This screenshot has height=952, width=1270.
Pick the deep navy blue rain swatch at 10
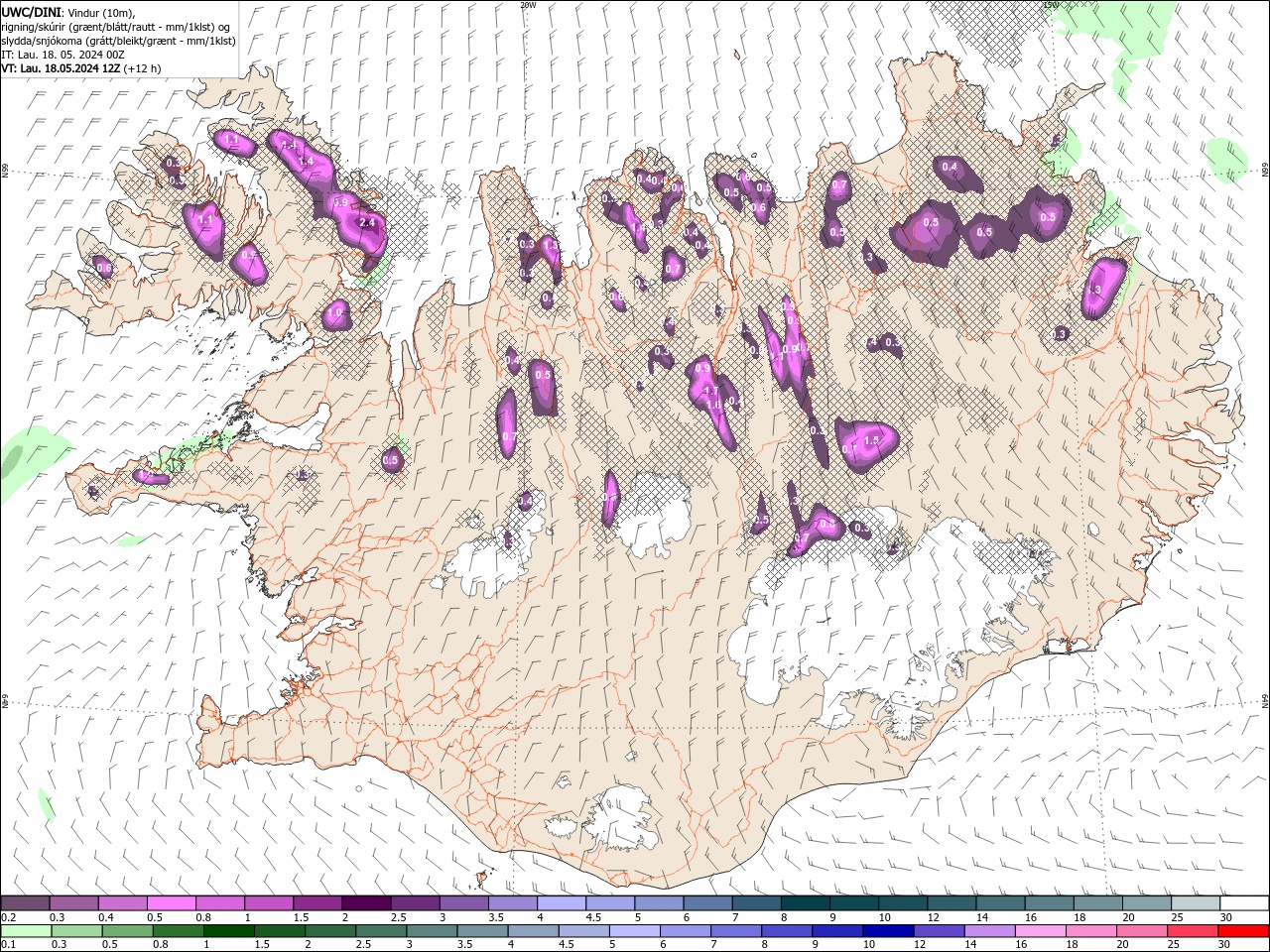(888, 931)
